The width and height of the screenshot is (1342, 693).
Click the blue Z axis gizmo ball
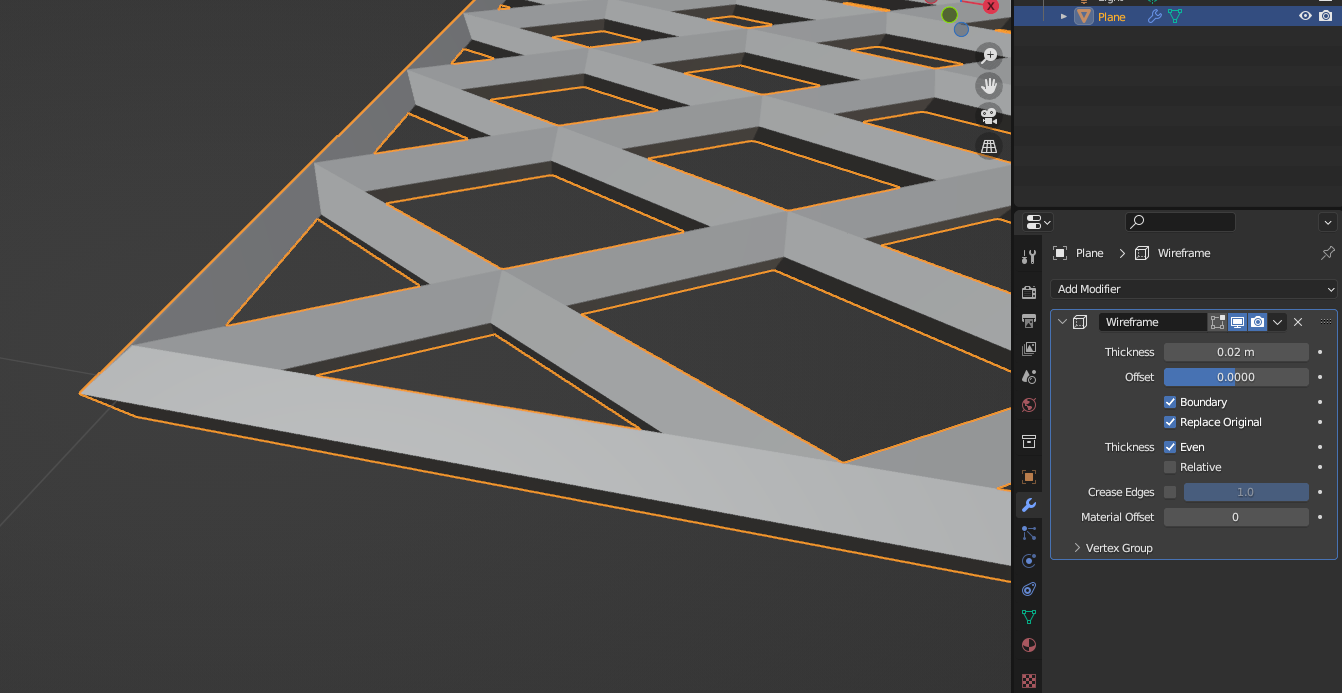pyautogui.click(x=961, y=29)
